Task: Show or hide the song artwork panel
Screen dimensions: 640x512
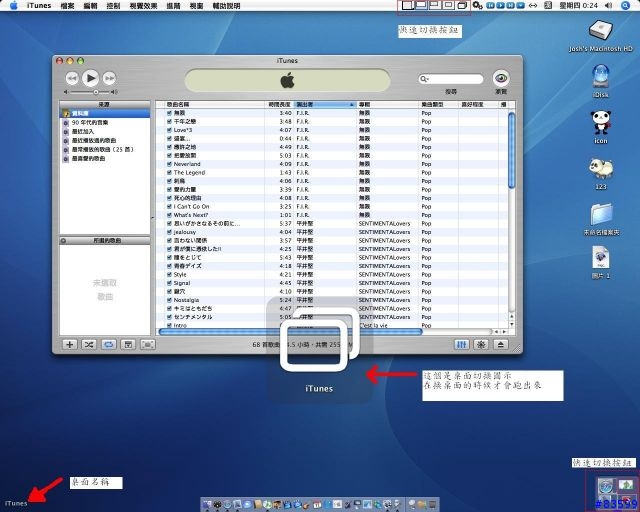Action: (128, 345)
